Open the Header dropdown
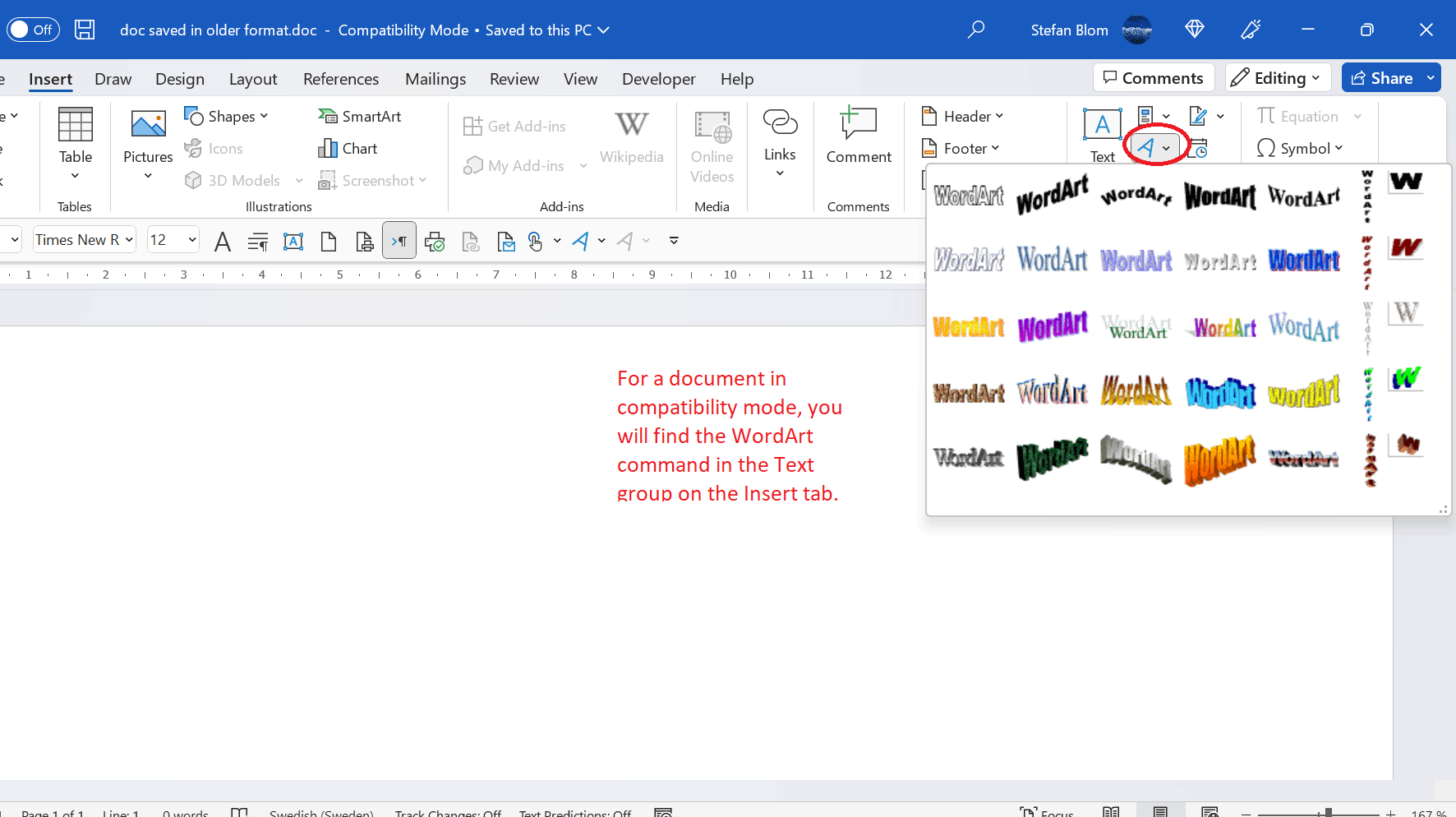 pos(963,117)
